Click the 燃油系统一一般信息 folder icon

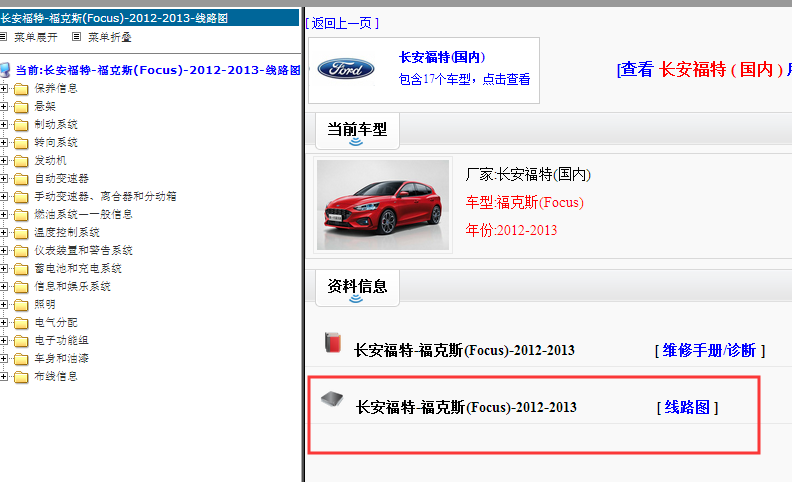[x=21, y=215]
